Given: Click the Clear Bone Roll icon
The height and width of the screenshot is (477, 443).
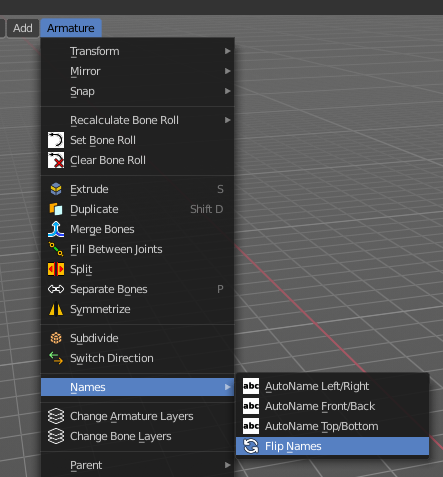Looking at the screenshot, I should click(56, 160).
